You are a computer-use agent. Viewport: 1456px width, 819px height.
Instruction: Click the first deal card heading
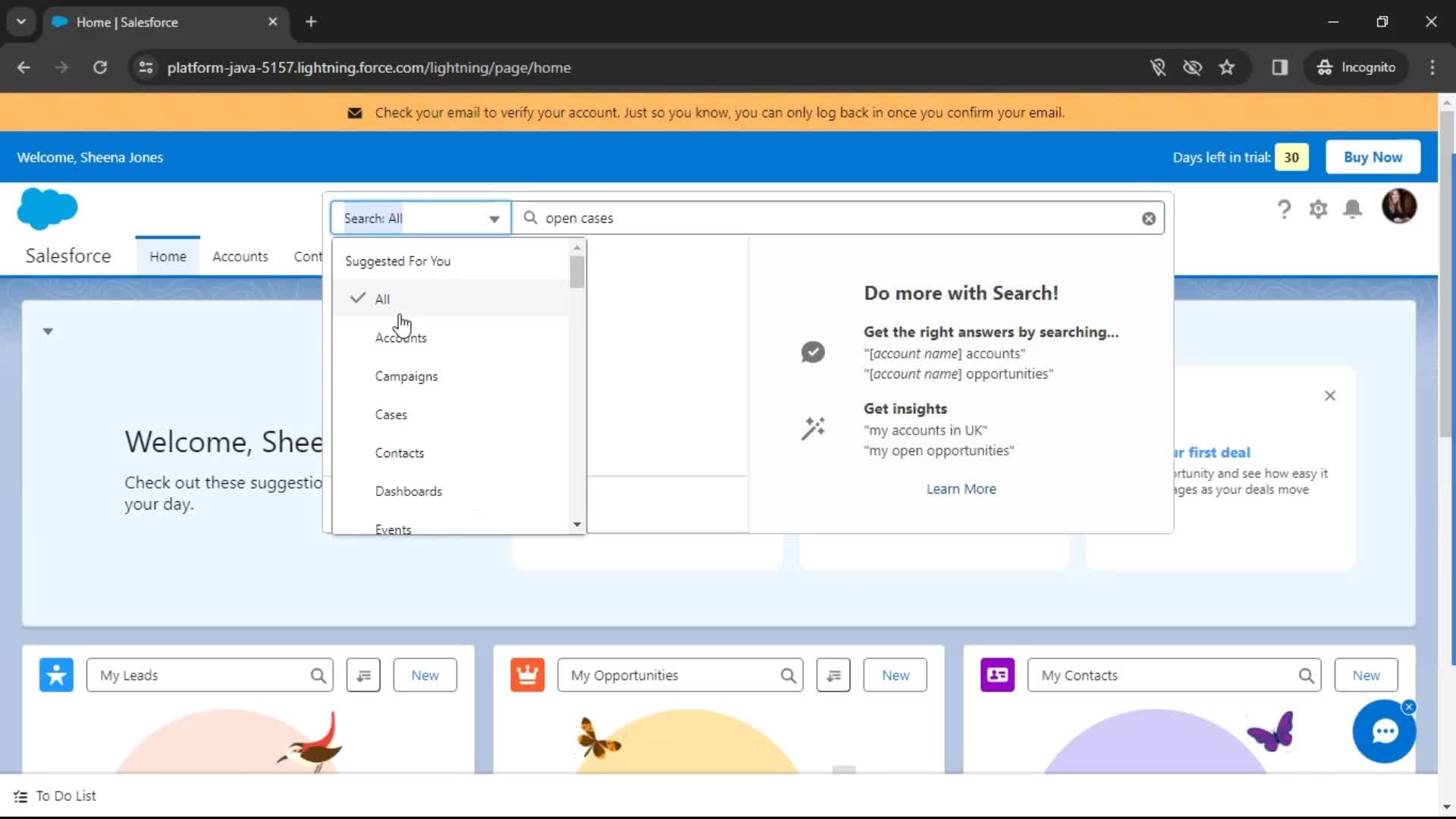(x=1212, y=452)
